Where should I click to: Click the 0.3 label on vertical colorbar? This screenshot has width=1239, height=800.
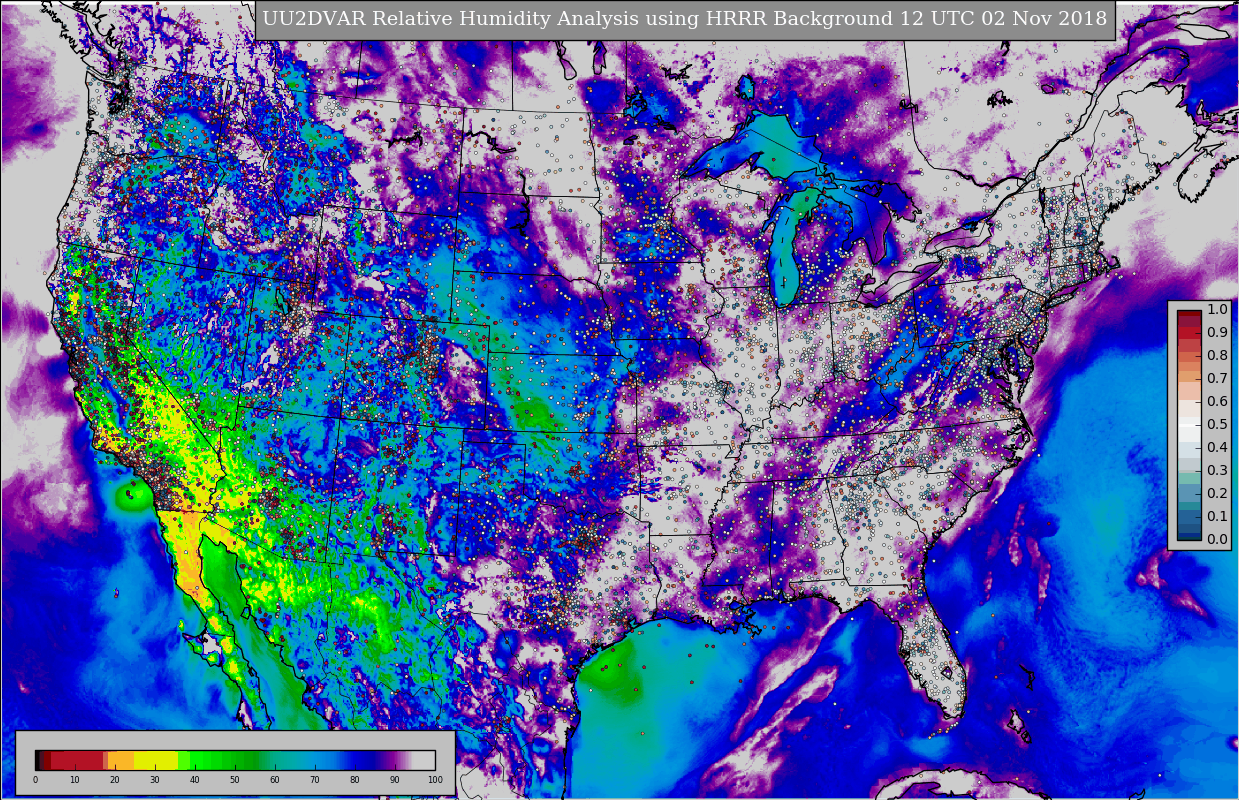point(1217,471)
